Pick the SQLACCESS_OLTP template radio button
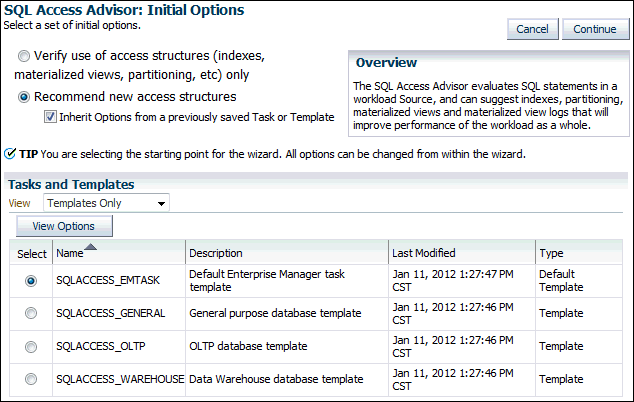This screenshot has height=402, width=634. [31, 346]
